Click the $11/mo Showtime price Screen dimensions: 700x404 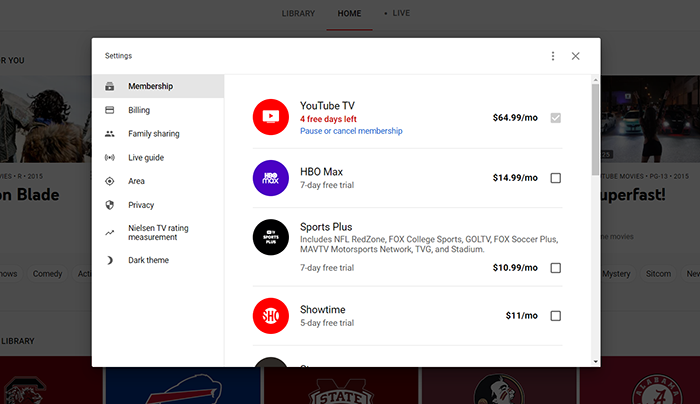click(521, 316)
